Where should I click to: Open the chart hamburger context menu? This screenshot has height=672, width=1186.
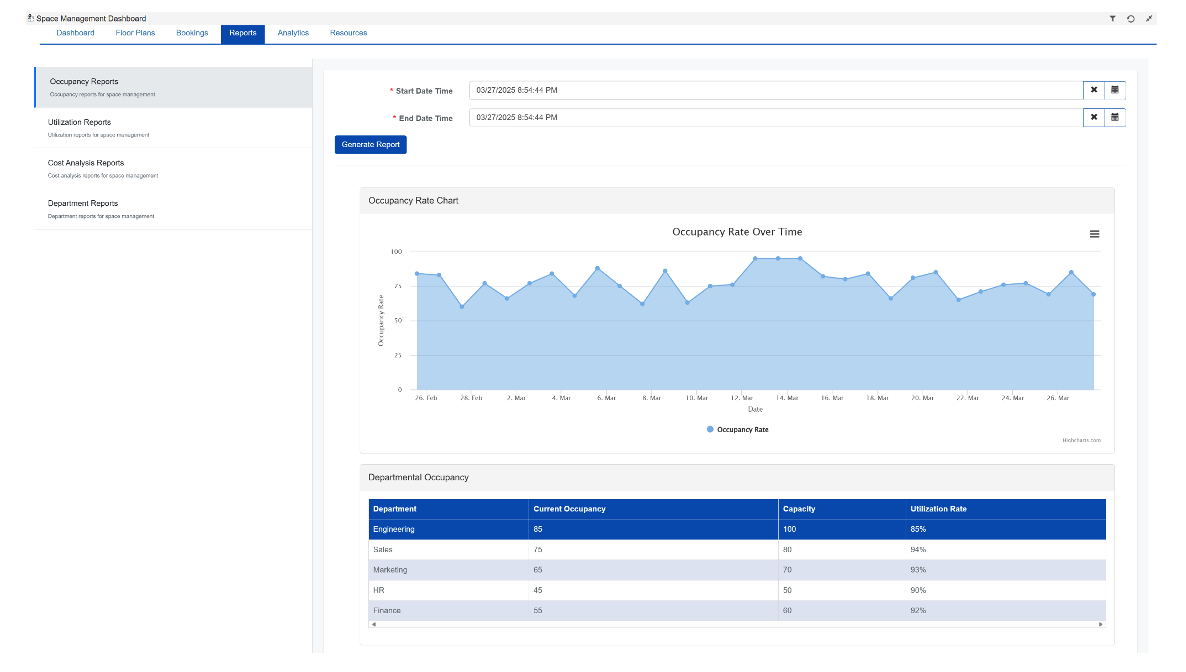pos(1094,234)
